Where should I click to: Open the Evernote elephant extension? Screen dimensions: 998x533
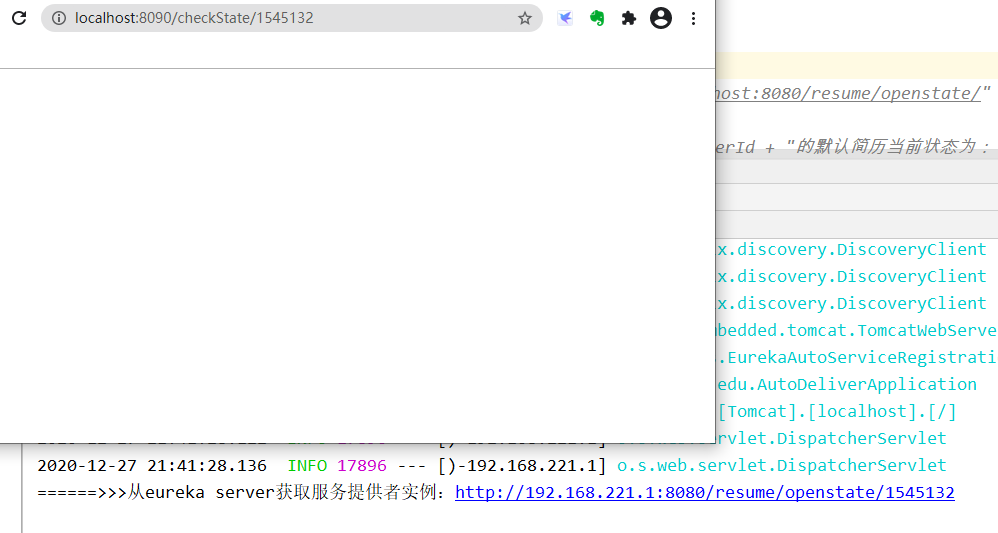[x=597, y=18]
